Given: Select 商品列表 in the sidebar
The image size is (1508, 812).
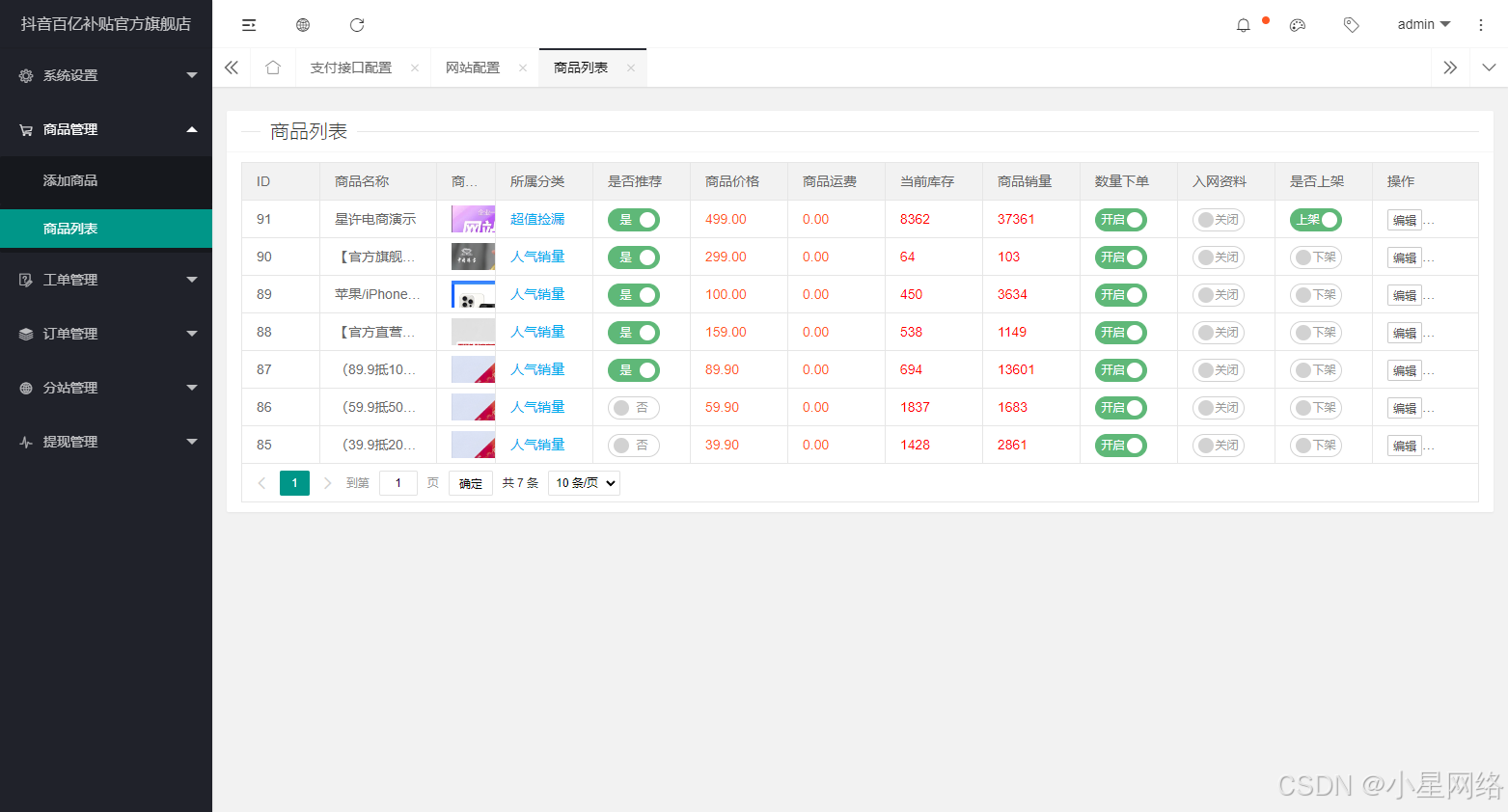Looking at the screenshot, I should (106, 229).
